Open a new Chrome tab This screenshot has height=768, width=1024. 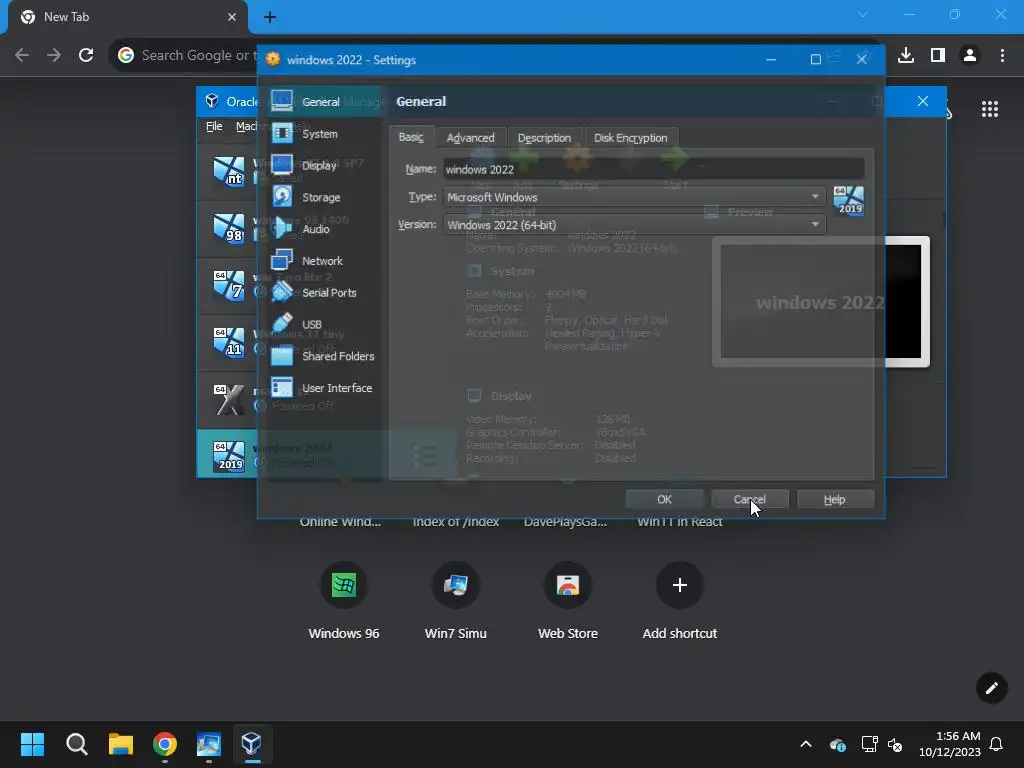[270, 18]
